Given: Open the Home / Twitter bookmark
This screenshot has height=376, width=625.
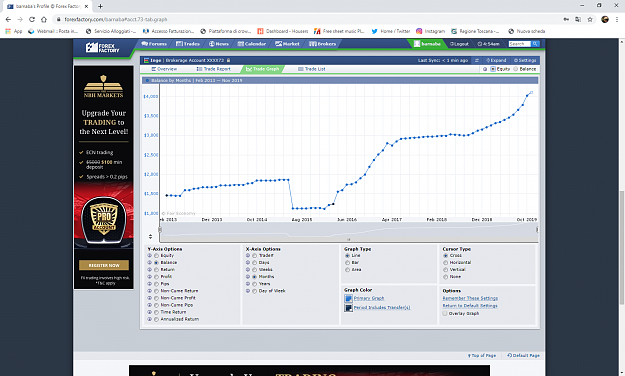Looking at the screenshot, I should point(391,31).
